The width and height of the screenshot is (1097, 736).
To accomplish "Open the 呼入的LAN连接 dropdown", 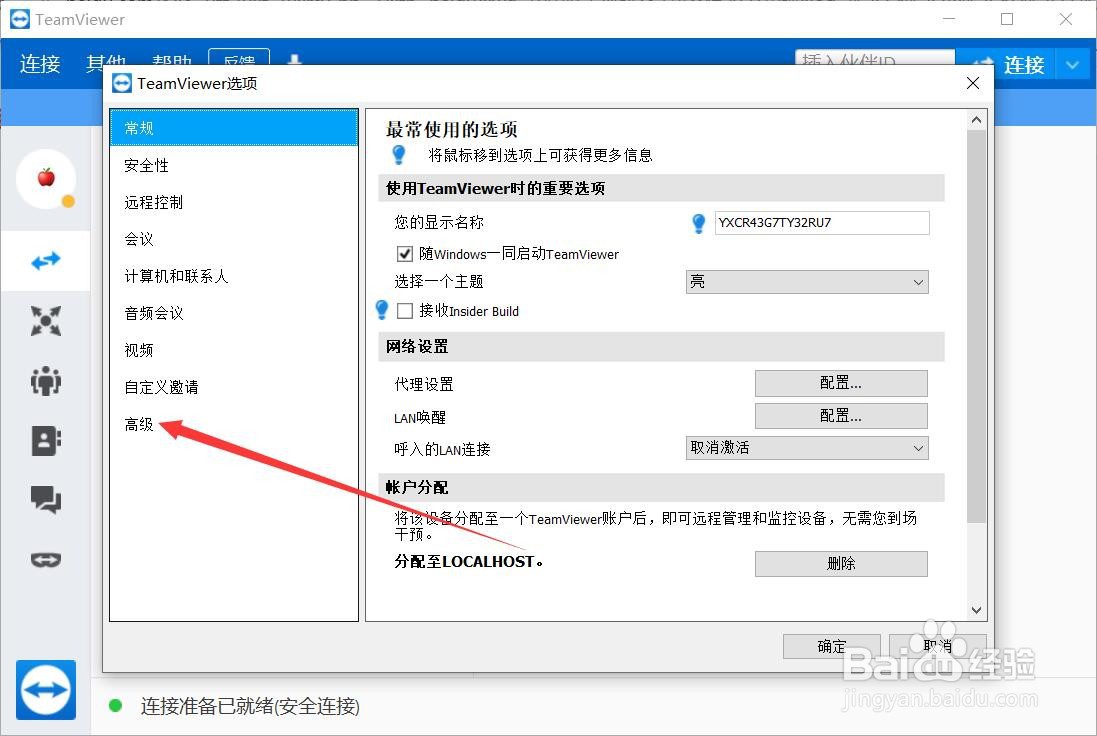I will [x=807, y=448].
